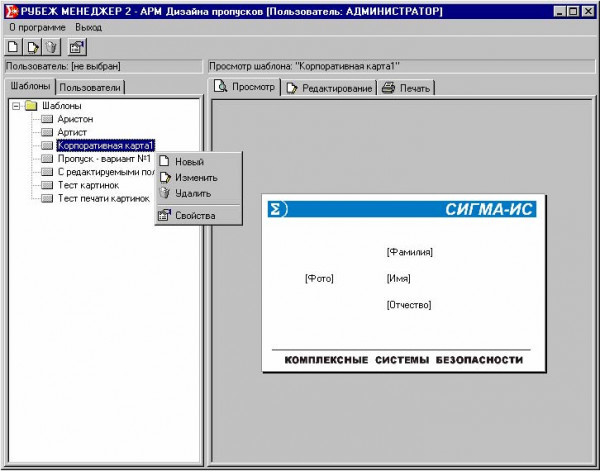Click the Properties toolbar icon
600x472 pixels.
point(77,47)
